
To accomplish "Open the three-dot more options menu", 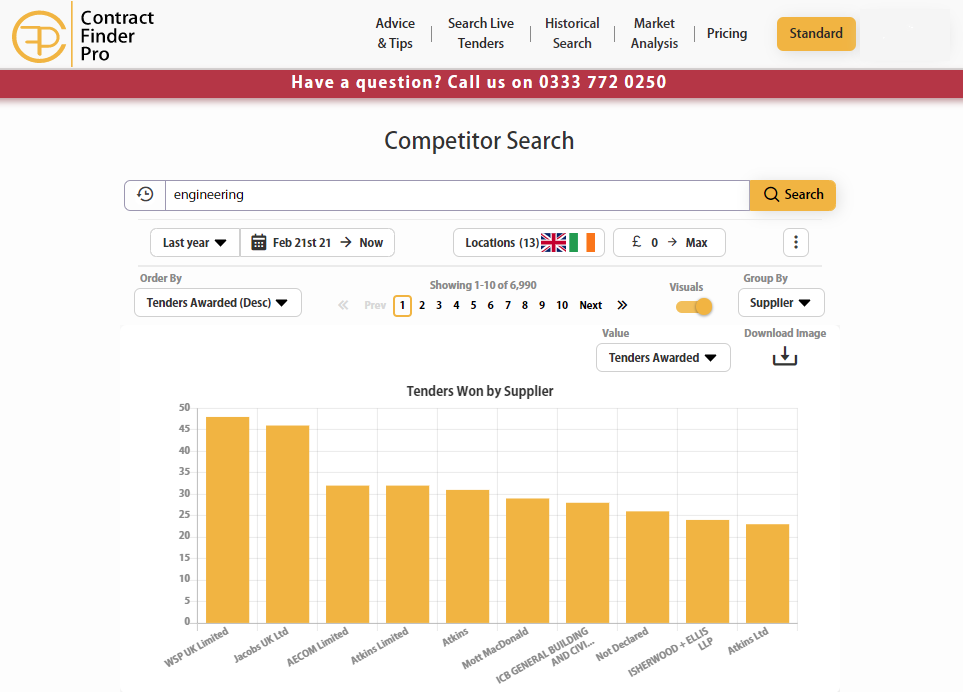I will pyautogui.click(x=795, y=243).
